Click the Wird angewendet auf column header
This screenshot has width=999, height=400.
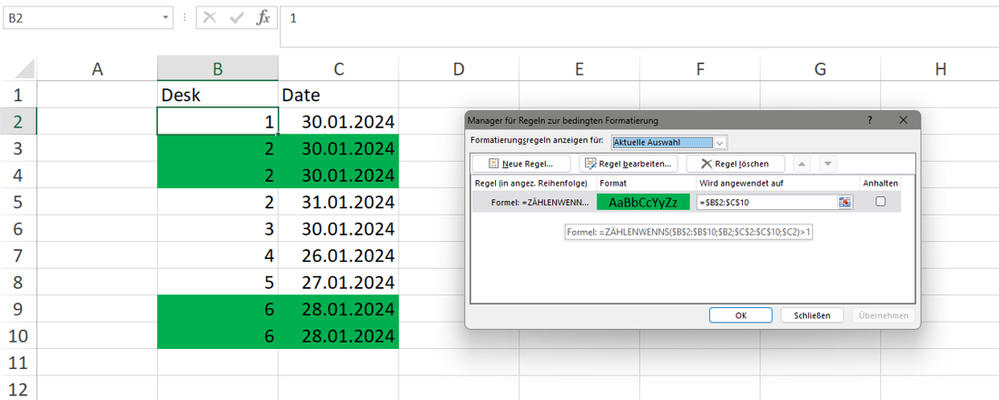pyautogui.click(x=777, y=183)
